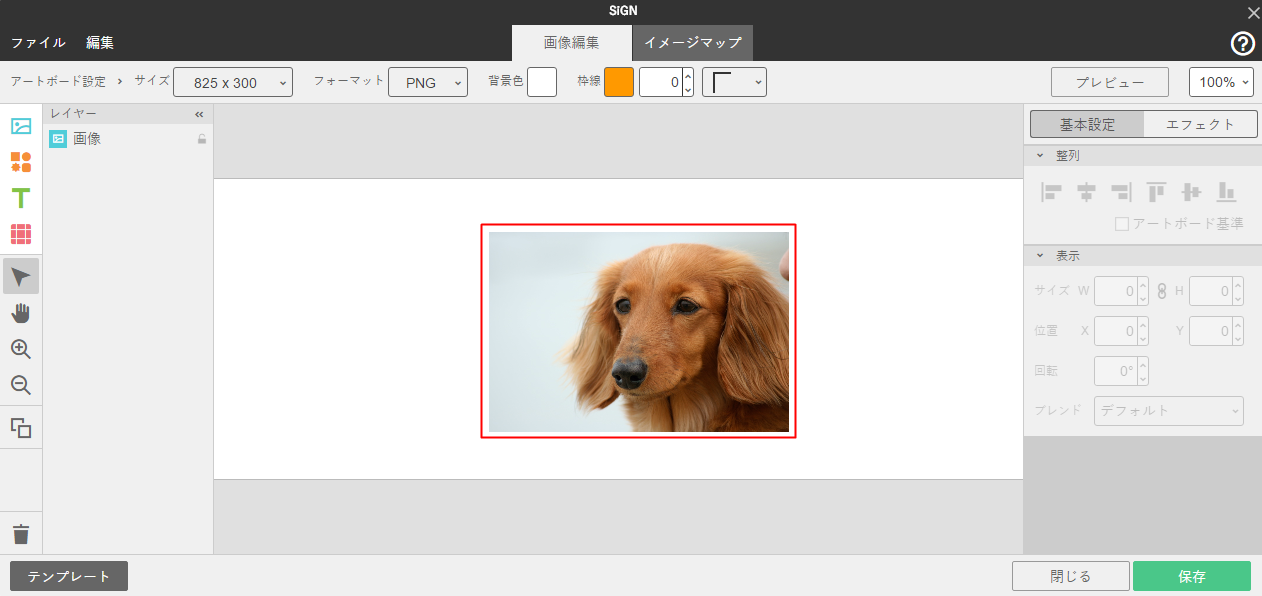Switch to the 画像編集 tab
1262x596 pixels.
point(572,43)
